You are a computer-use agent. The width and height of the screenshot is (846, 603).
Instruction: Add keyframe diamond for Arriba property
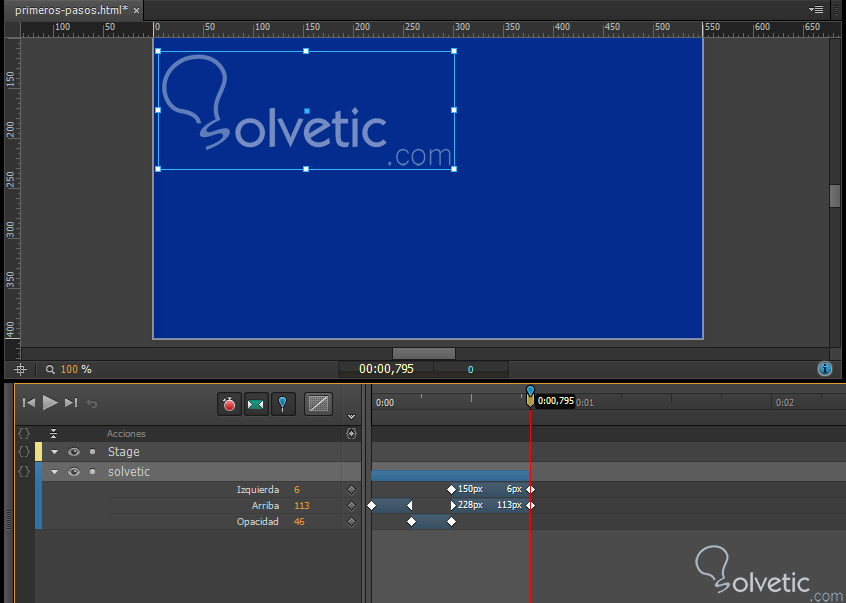click(351, 506)
